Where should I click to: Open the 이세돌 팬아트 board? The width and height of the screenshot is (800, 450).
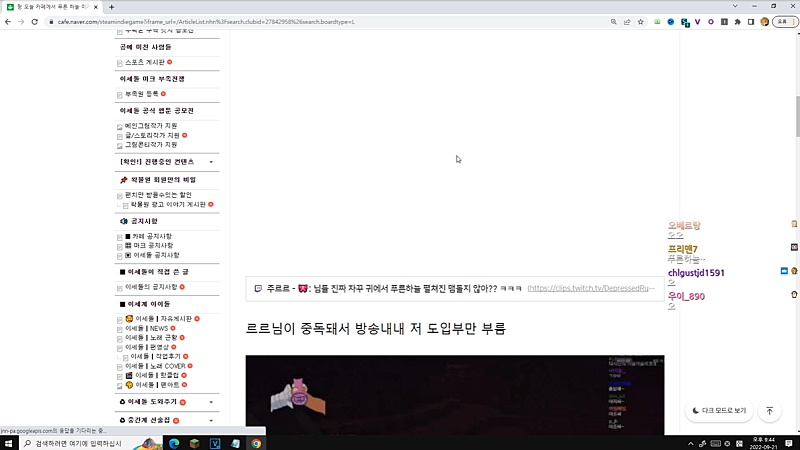[x=153, y=385]
